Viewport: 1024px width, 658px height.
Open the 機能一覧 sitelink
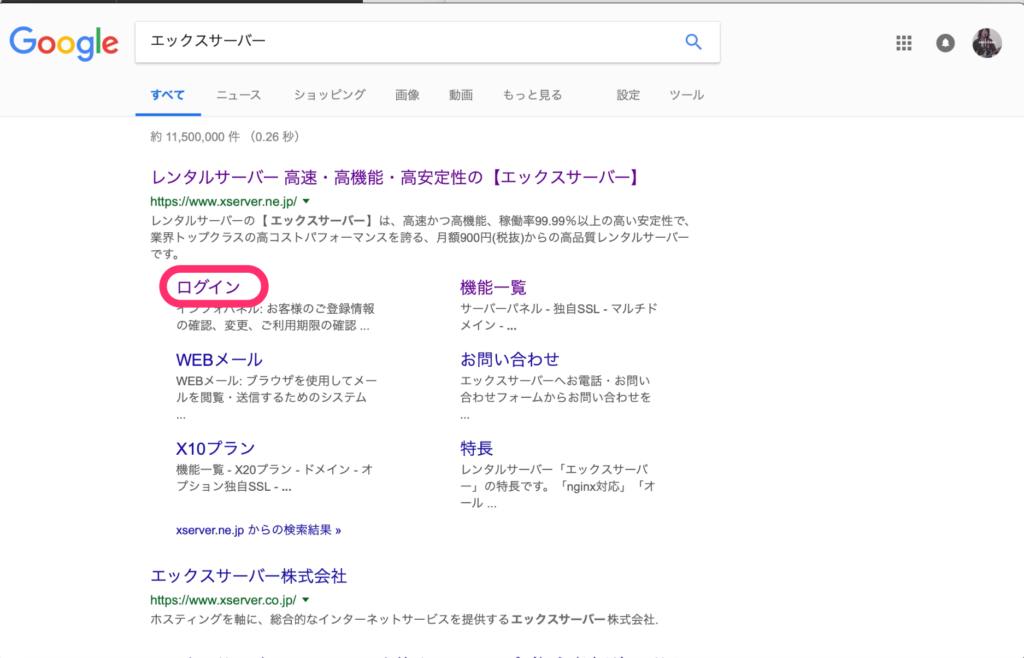point(493,287)
